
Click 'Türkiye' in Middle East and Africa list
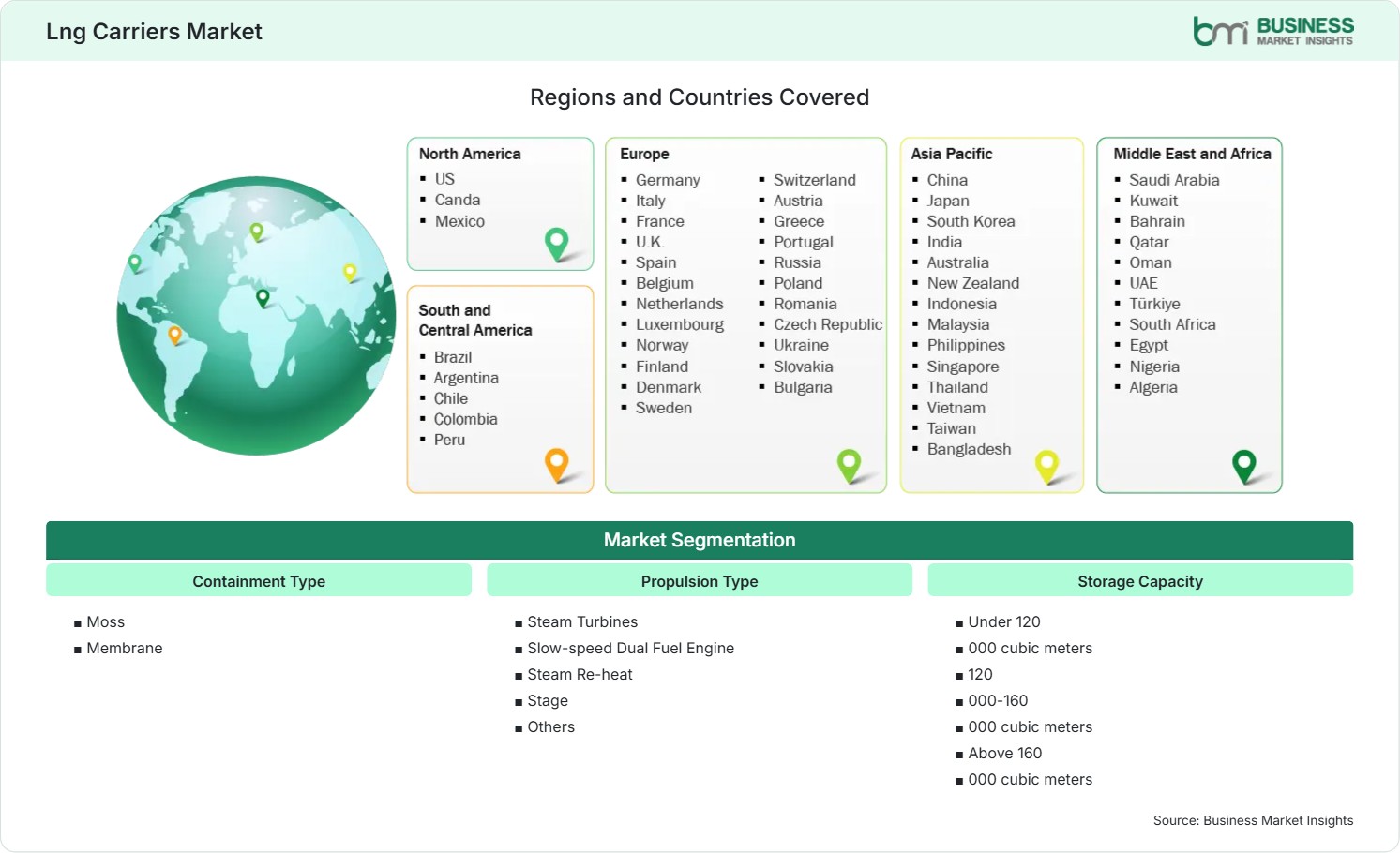[1154, 304]
